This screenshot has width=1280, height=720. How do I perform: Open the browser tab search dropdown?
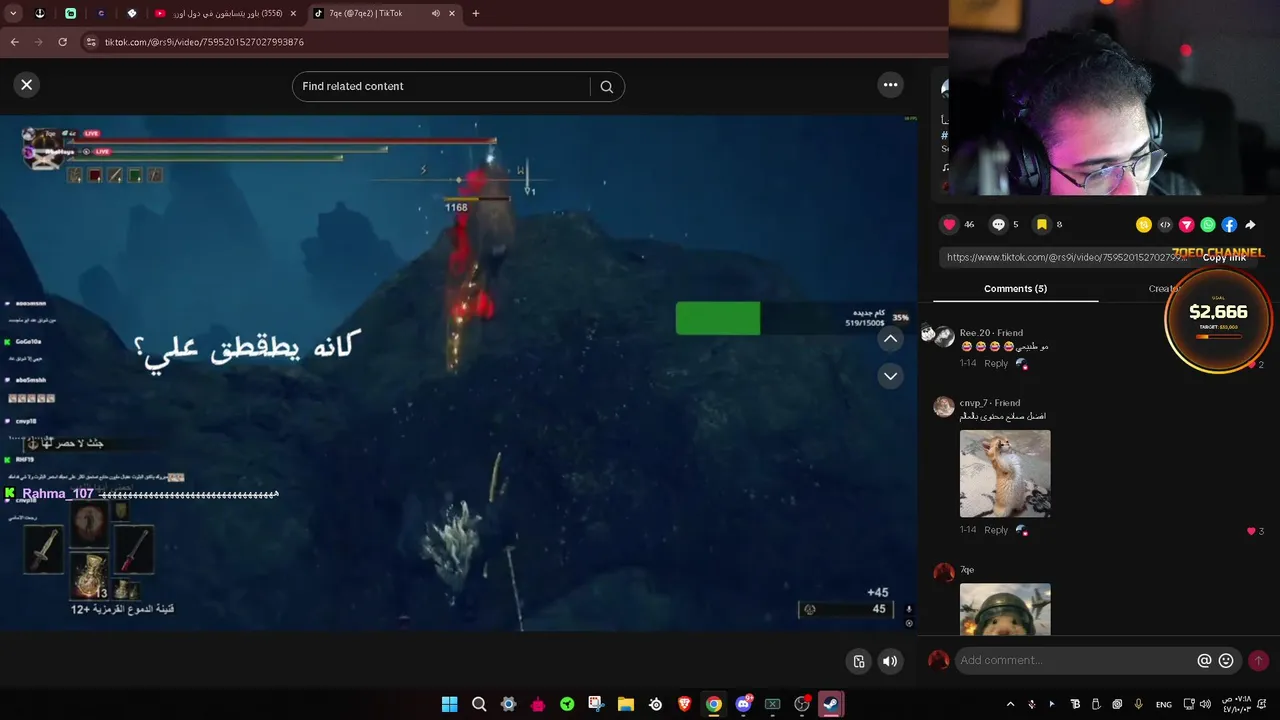(13, 13)
